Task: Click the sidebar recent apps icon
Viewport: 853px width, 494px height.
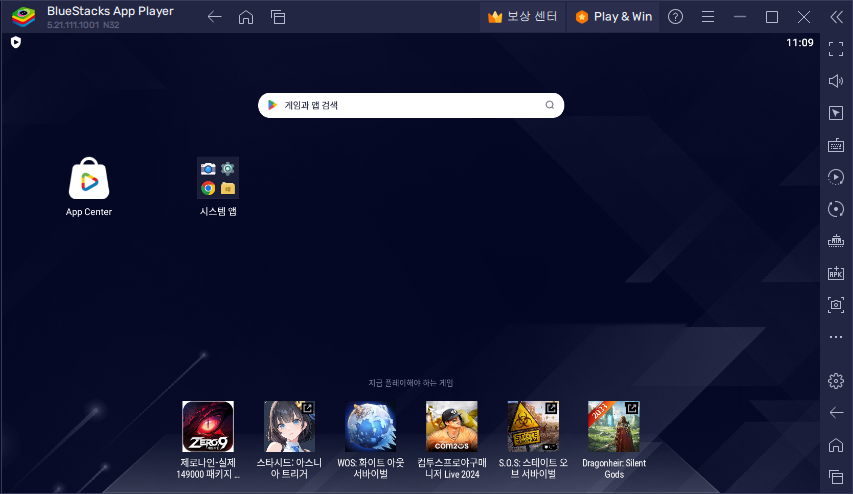Action: coord(836,477)
